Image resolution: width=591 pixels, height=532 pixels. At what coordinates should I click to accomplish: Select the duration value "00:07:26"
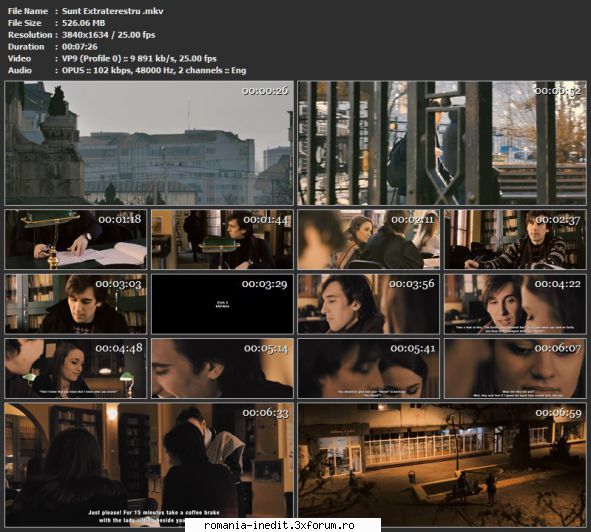80,47
